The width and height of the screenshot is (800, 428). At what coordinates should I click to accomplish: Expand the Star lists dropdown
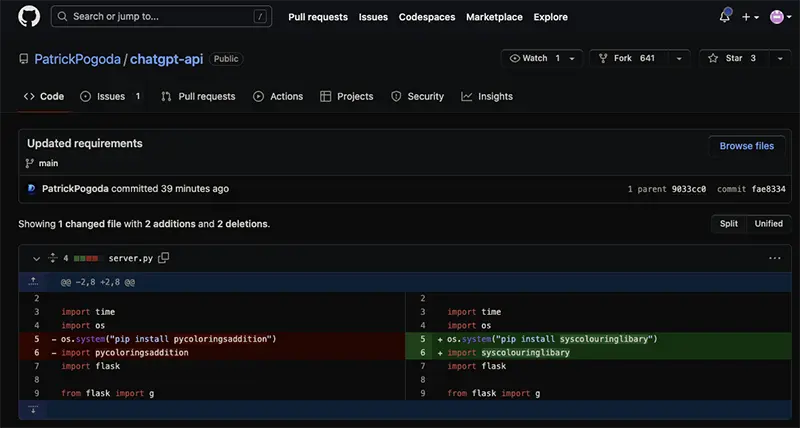[x=780, y=59]
